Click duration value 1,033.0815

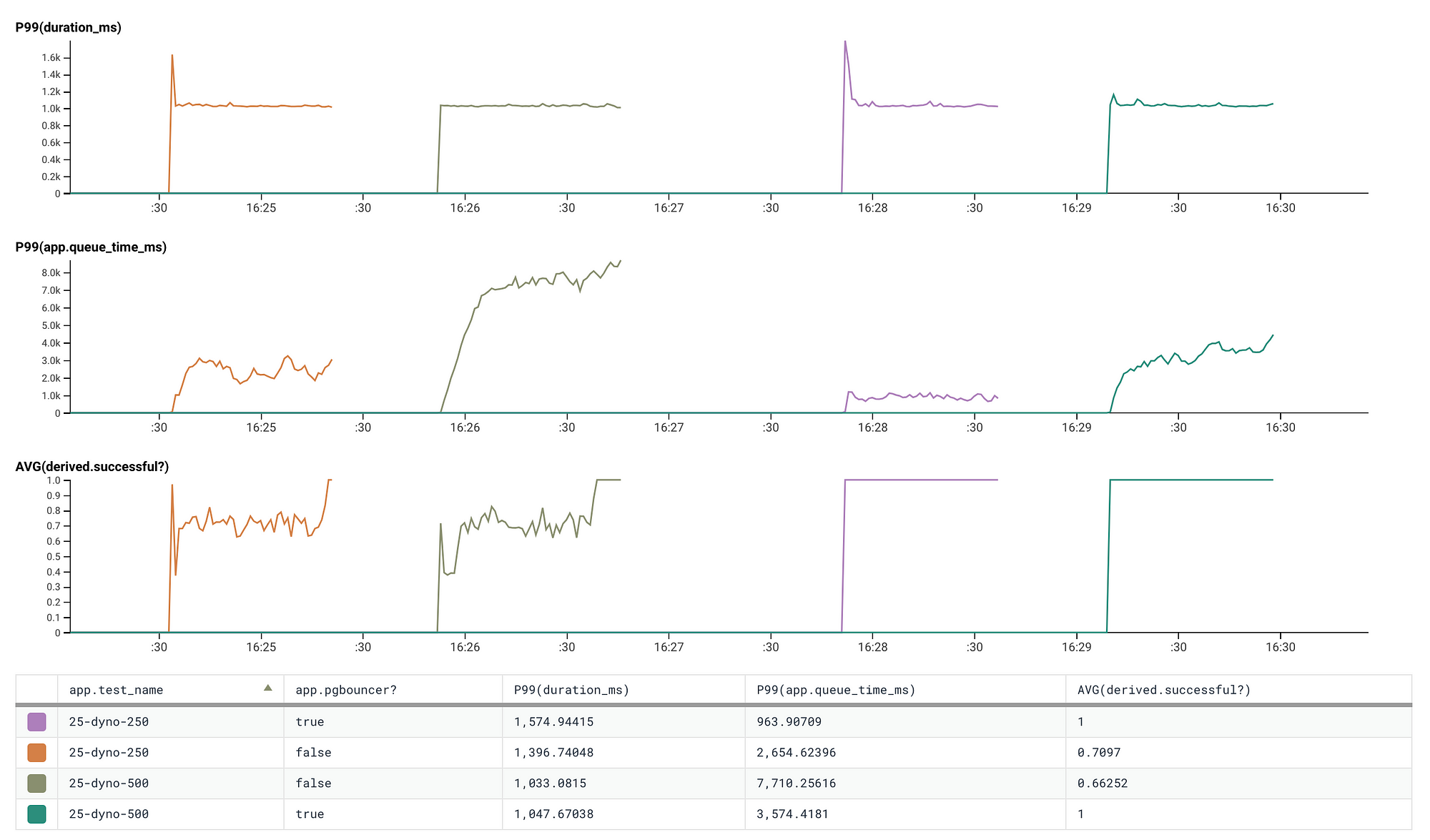tap(550, 784)
